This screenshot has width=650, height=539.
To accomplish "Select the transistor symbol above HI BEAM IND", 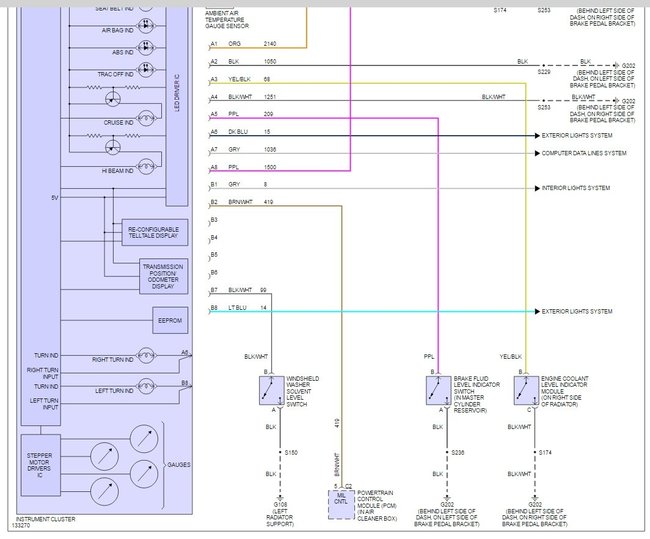I will click(113, 147).
